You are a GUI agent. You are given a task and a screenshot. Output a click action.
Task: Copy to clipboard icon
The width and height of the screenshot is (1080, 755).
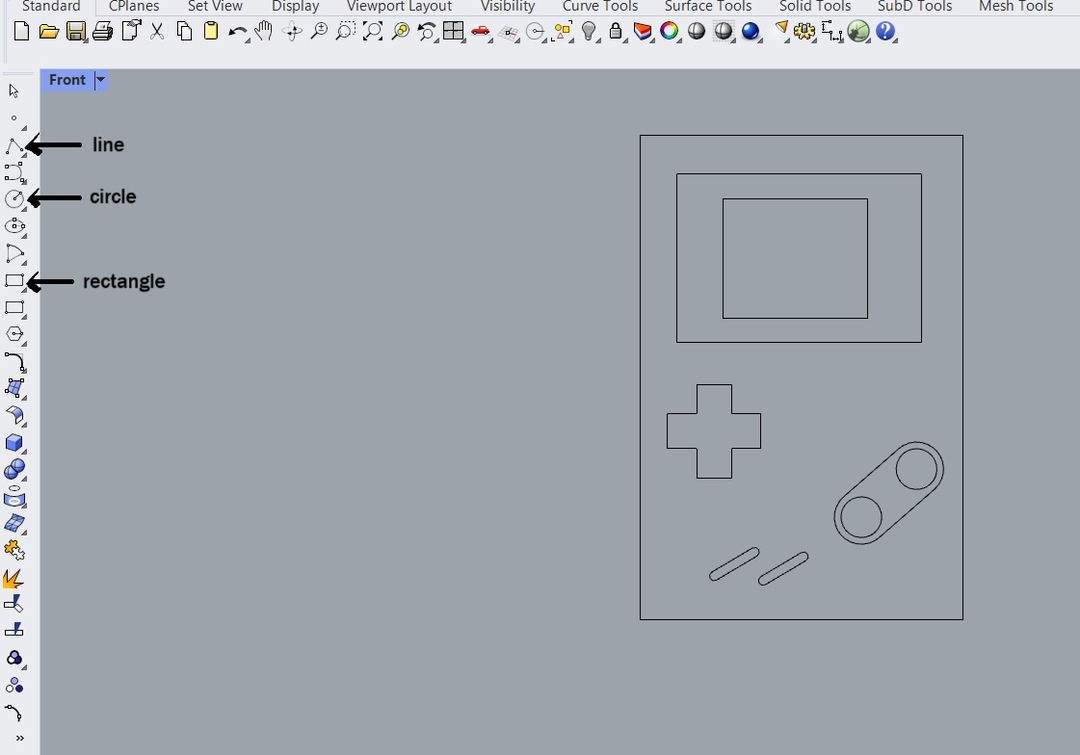coord(185,32)
